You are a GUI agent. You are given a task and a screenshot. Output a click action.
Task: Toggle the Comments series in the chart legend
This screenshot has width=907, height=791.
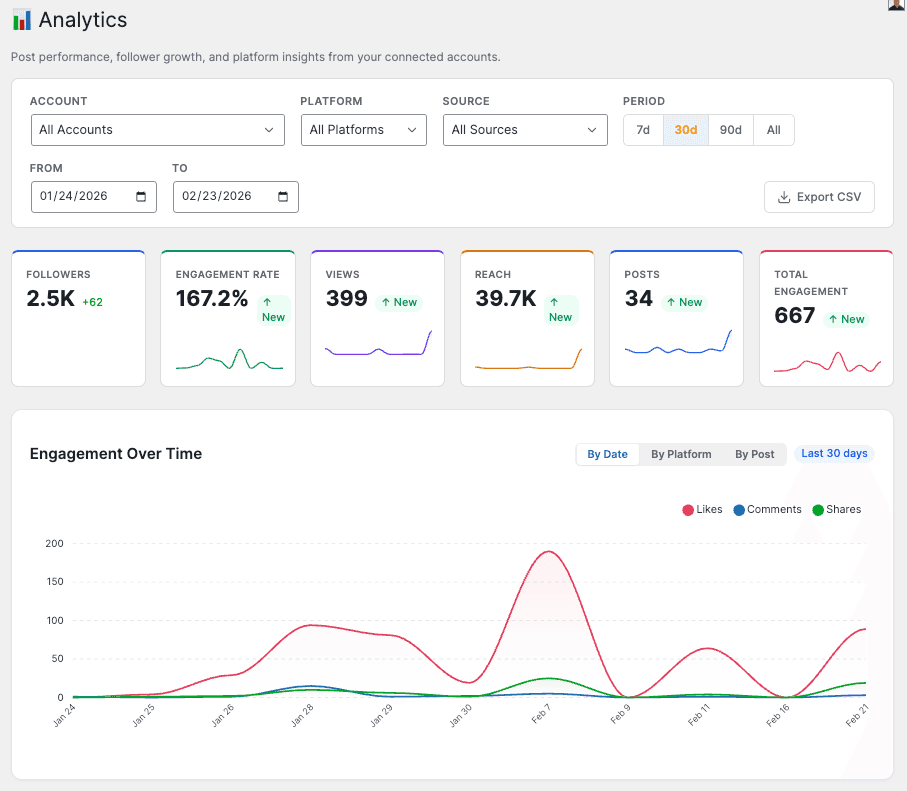tap(768, 509)
